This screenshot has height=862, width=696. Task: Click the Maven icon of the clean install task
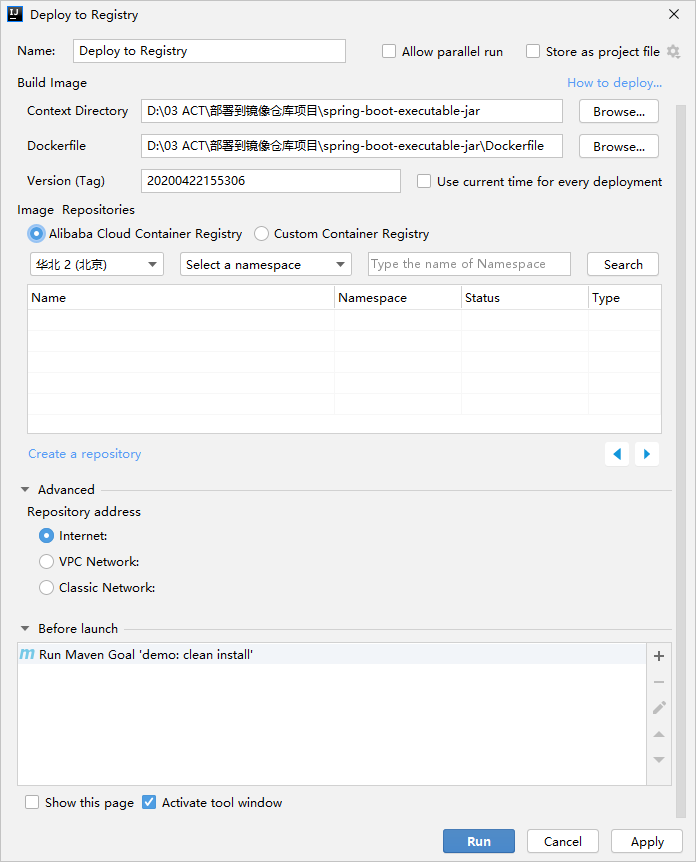[x=27, y=654]
